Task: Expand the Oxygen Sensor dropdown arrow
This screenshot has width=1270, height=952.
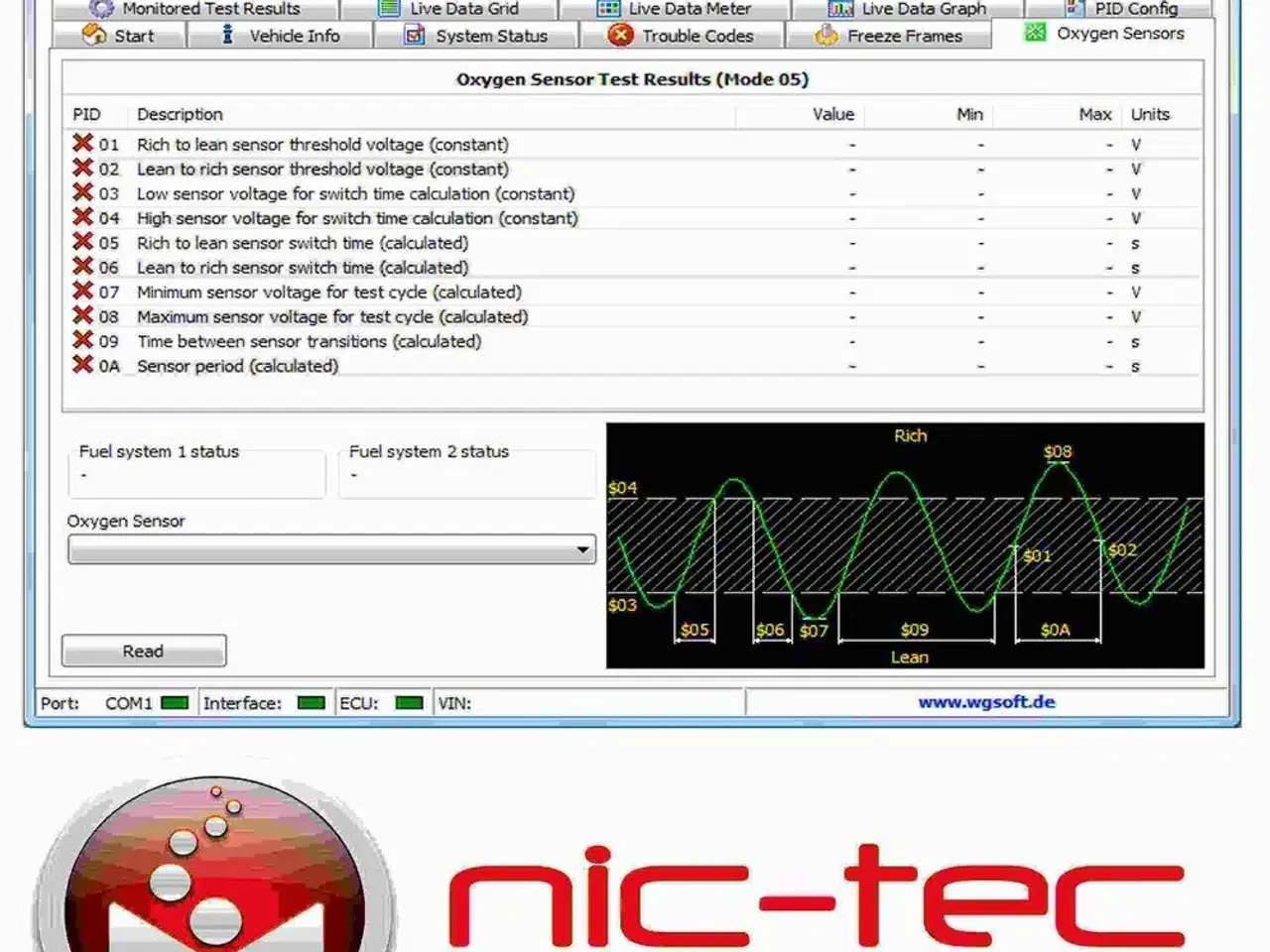Action: 583,549
